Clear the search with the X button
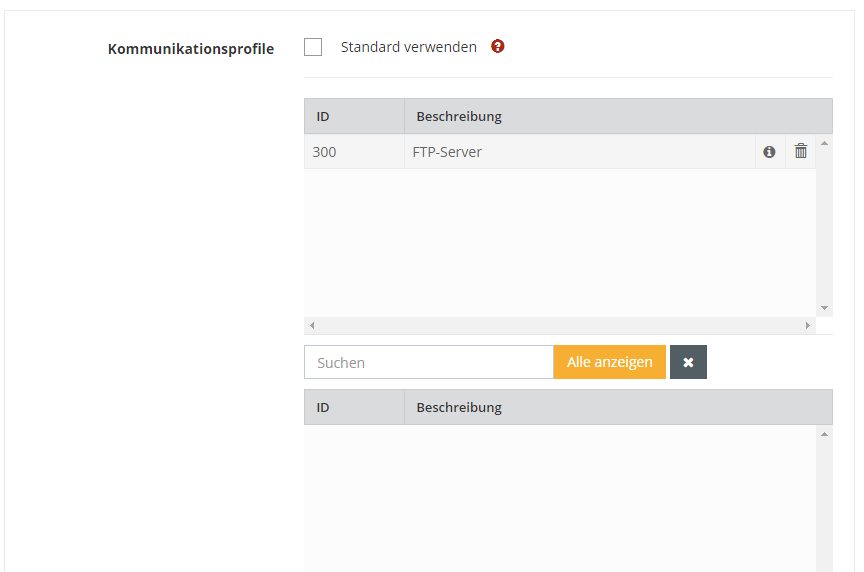 coord(688,362)
